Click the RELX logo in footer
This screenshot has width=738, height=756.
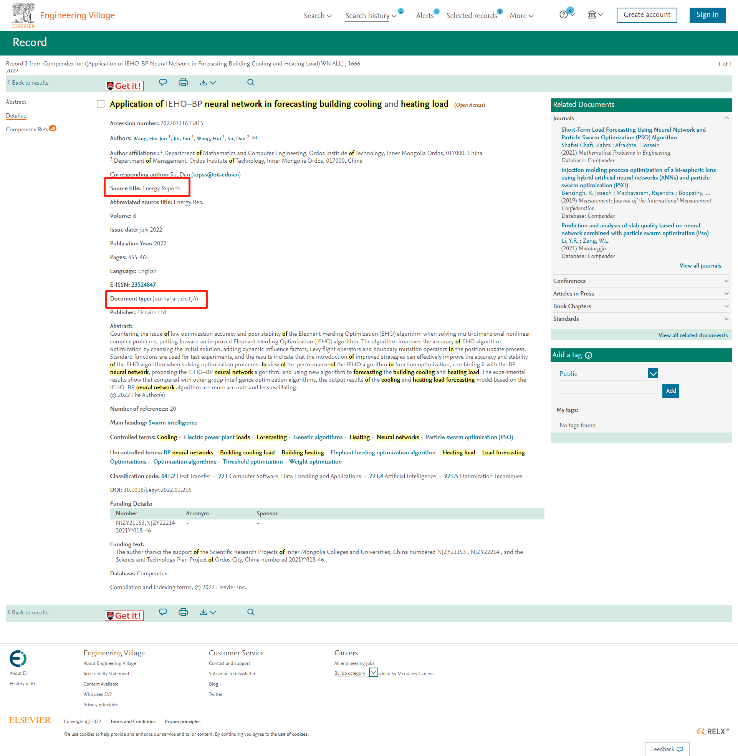712,731
